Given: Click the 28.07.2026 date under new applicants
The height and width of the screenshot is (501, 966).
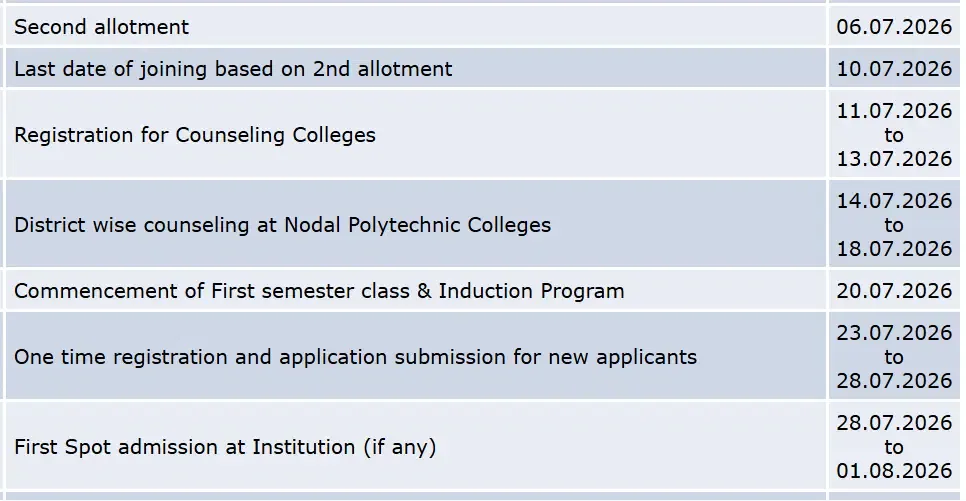Looking at the screenshot, I should click(x=894, y=381).
